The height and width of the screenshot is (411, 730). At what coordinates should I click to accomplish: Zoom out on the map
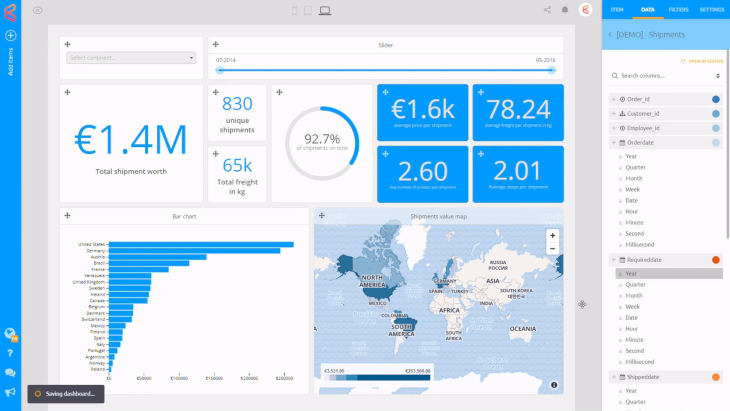[552, 248]
